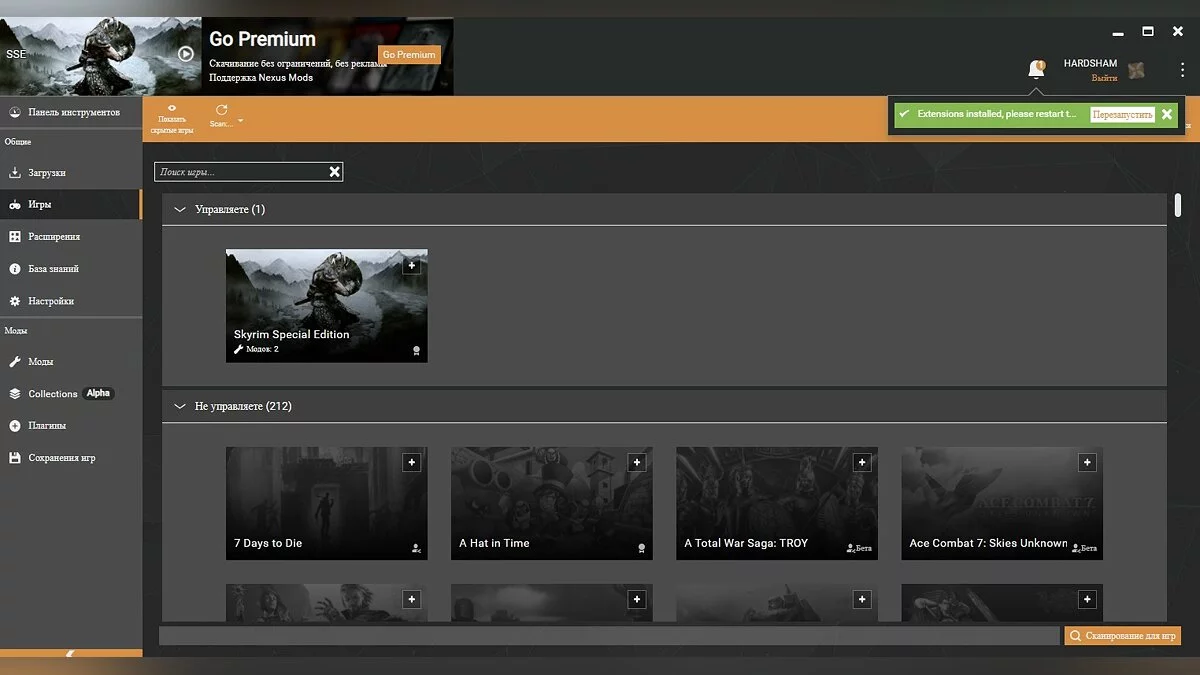The image size is (1200, 675).
Task: Click the HARDSHAM user avatar
Action: point(1136,70)
